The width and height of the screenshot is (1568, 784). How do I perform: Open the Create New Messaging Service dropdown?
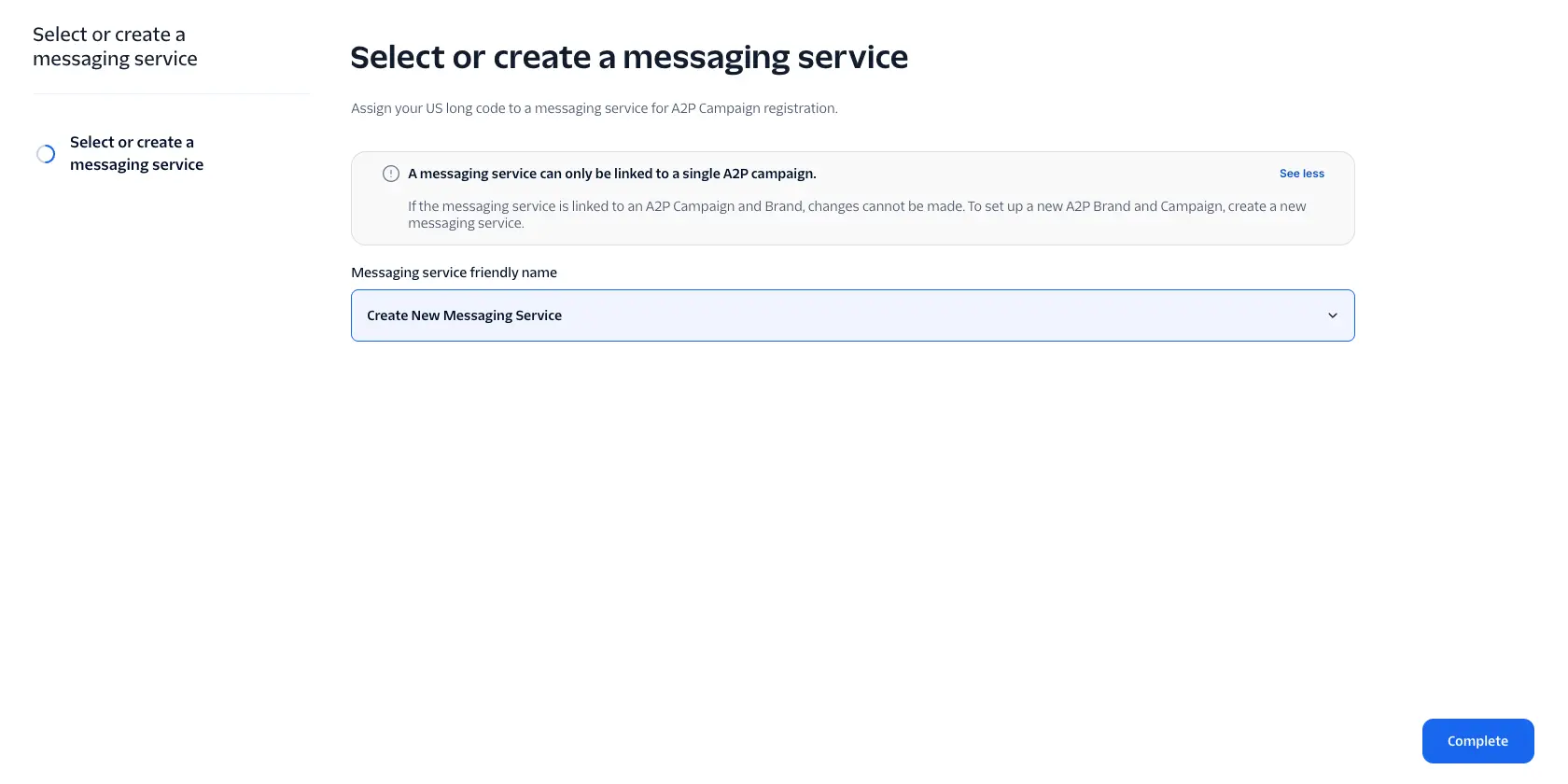(852, 315)
